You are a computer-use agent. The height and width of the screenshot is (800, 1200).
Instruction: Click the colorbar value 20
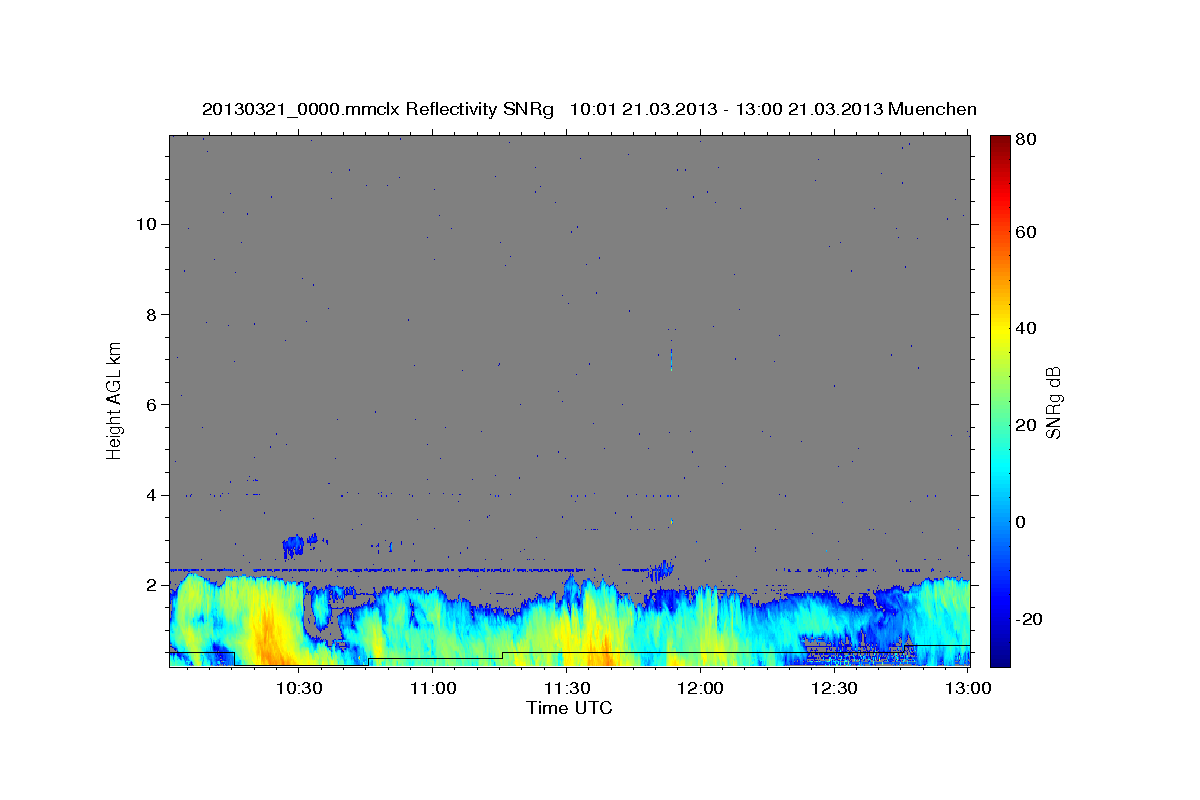click(x=1026, y=425)
